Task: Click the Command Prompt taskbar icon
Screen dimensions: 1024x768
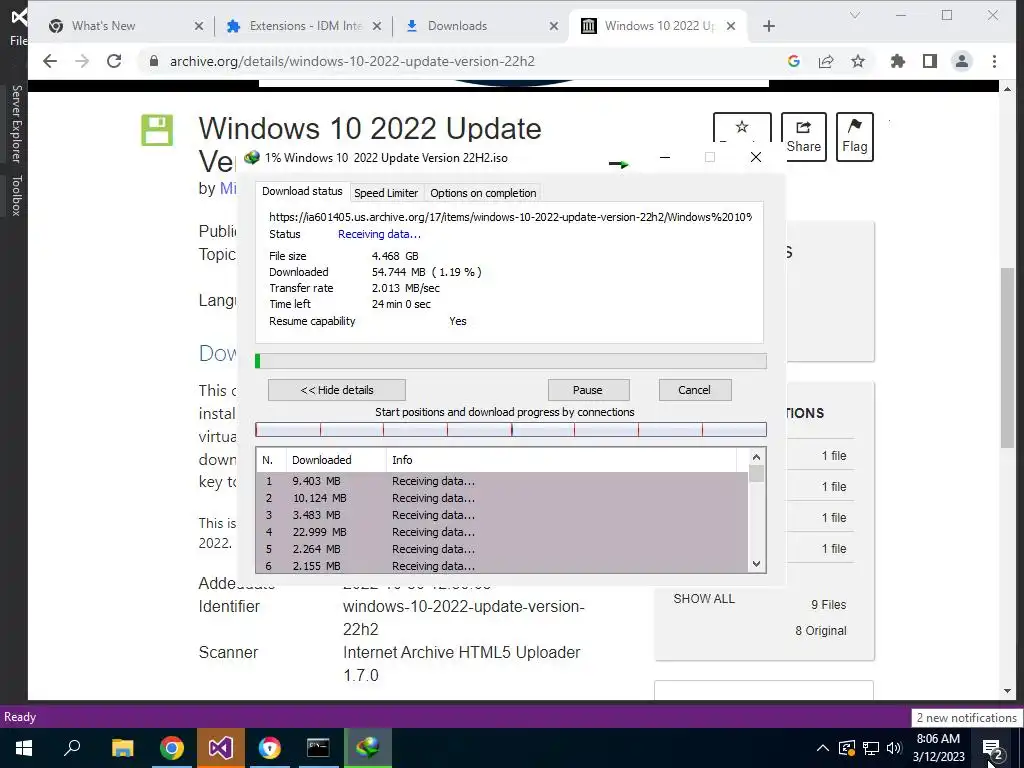Action: pyautogui.click(x=318, y=748)
